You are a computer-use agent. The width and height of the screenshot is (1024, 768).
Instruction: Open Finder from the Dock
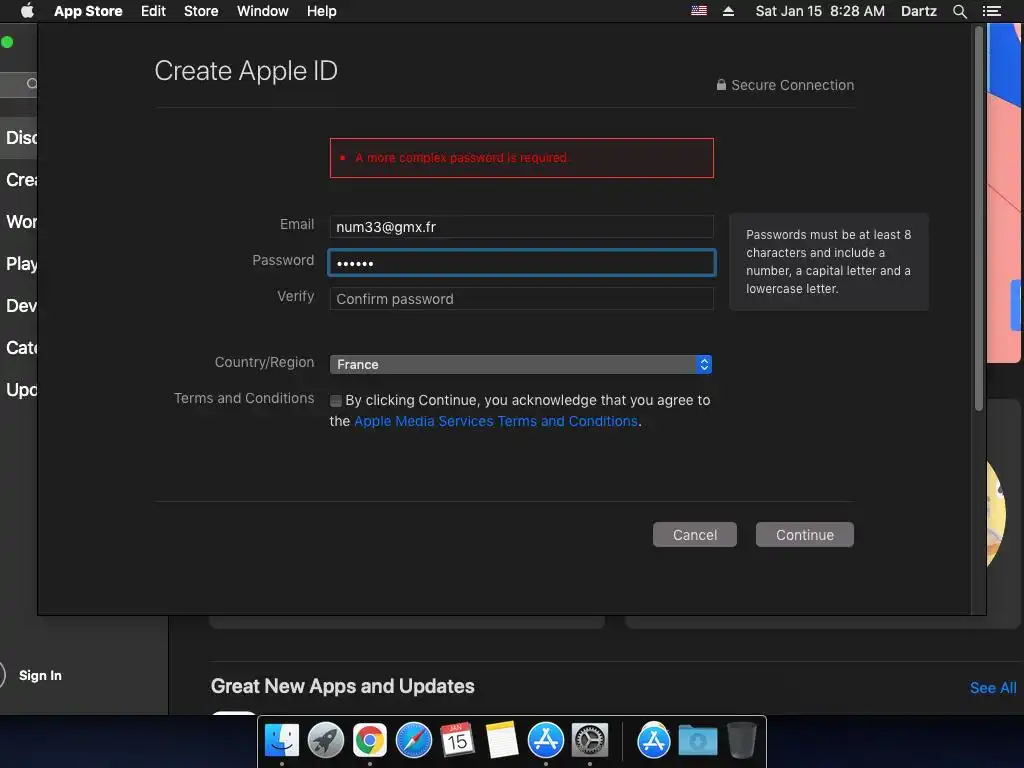(x=281, y=741)
